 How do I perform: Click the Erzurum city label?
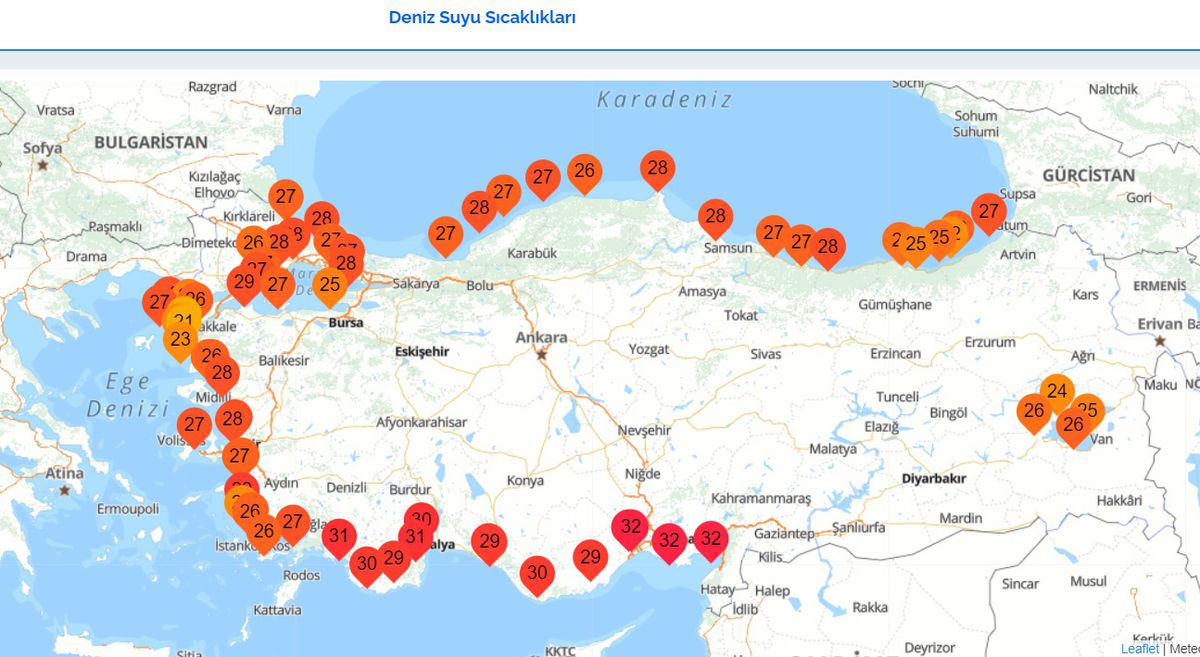tap(989, 342)
